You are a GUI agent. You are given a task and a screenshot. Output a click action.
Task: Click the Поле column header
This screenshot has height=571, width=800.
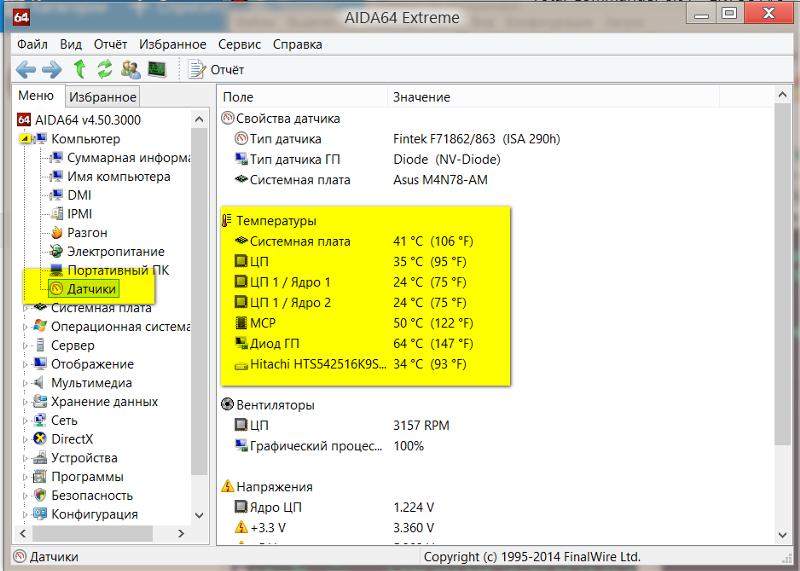point(304,97)
